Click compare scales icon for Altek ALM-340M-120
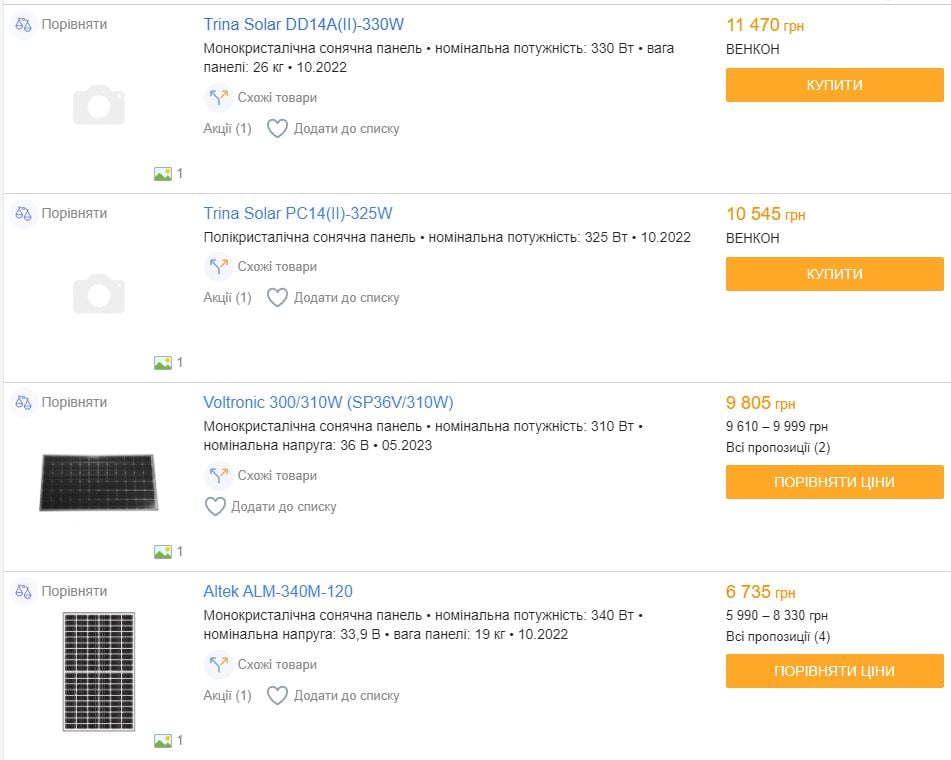 pyautogui.click(x=24, y=591)
